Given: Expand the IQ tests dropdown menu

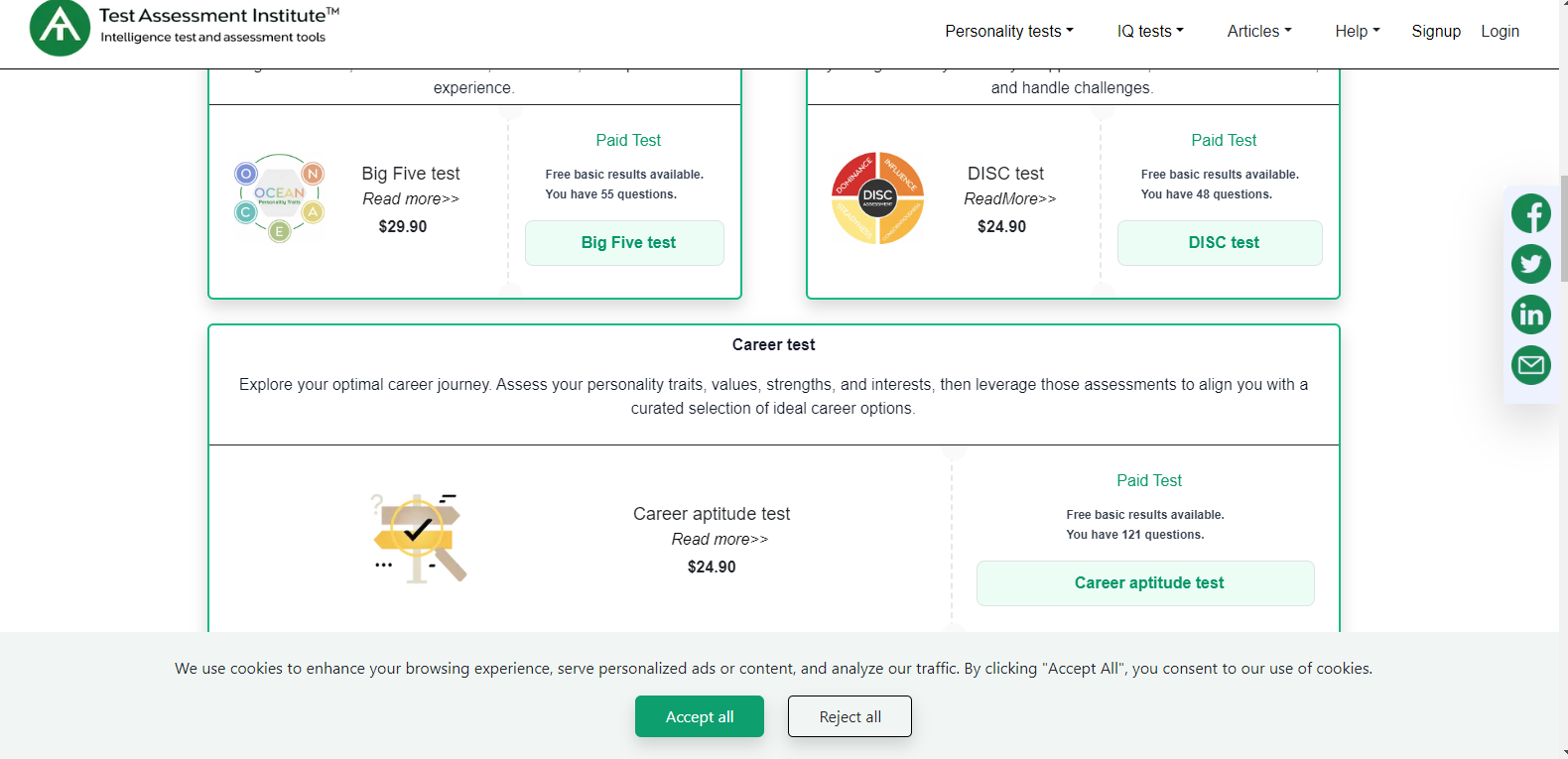Looking at the screenshot, I should pos(1149,32).
